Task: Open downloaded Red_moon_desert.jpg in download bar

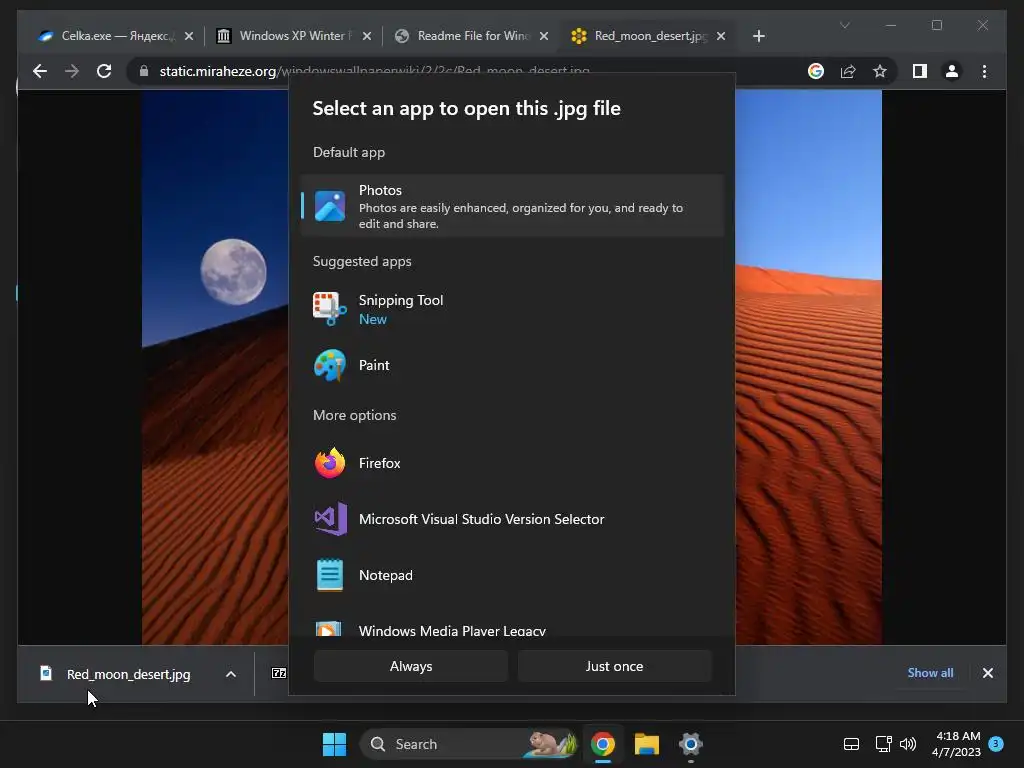Action: [x=118, y=674]
